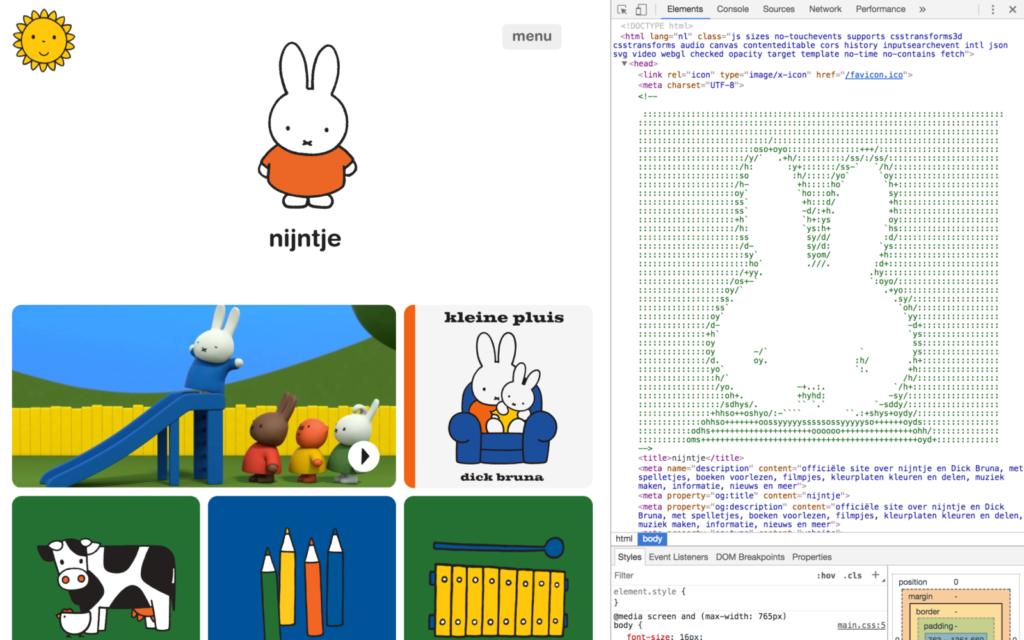Switch to the Elements tab

[684, 9]
